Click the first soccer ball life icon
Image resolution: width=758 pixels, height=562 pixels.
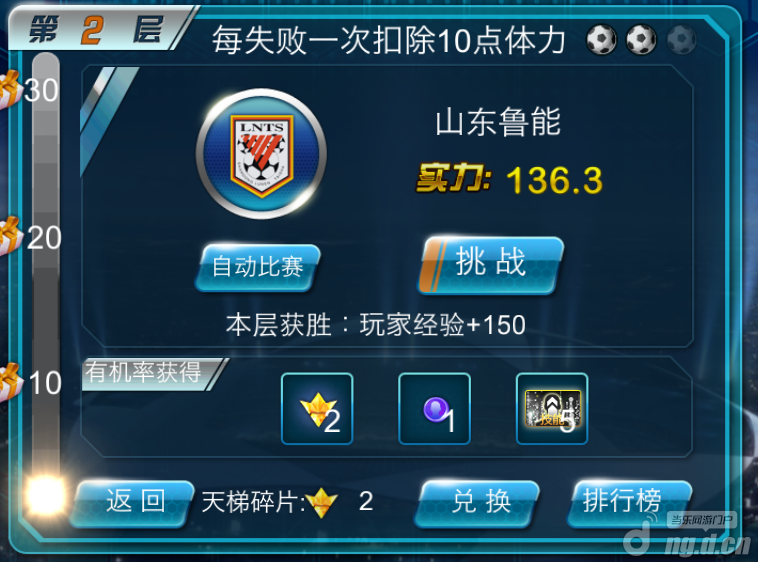(x=601, y=39)
